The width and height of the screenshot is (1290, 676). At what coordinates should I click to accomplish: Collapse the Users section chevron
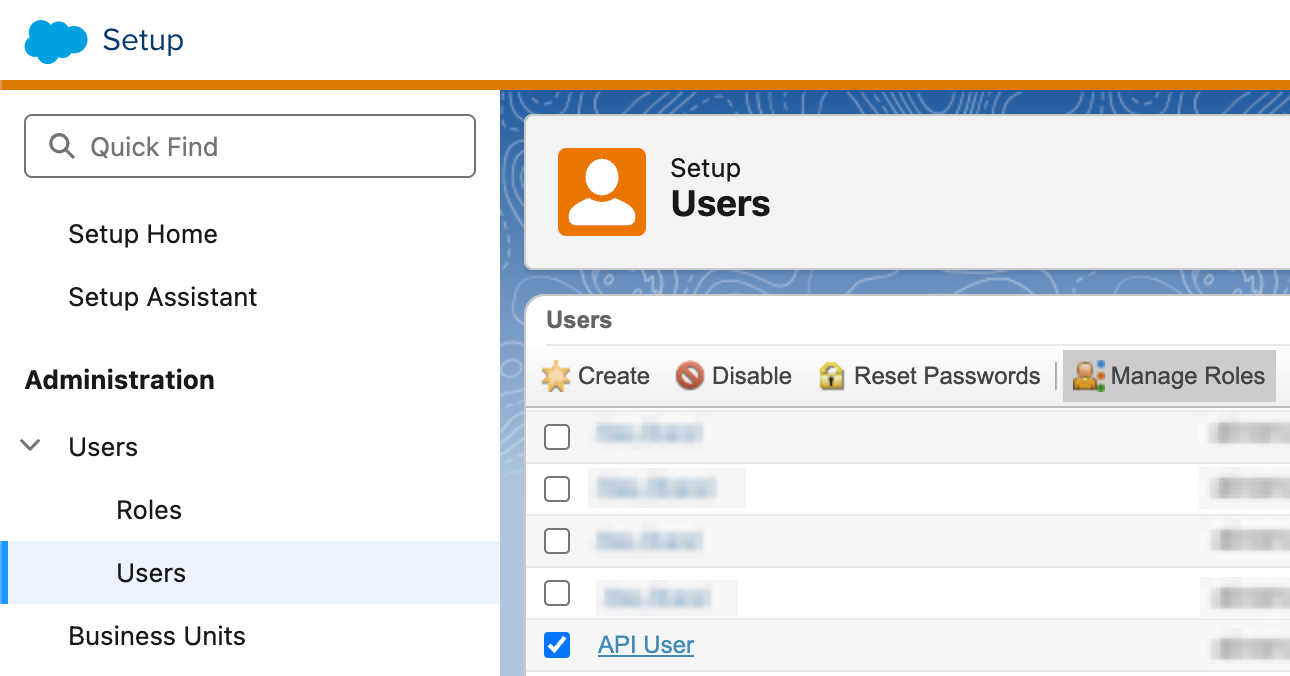31,446
